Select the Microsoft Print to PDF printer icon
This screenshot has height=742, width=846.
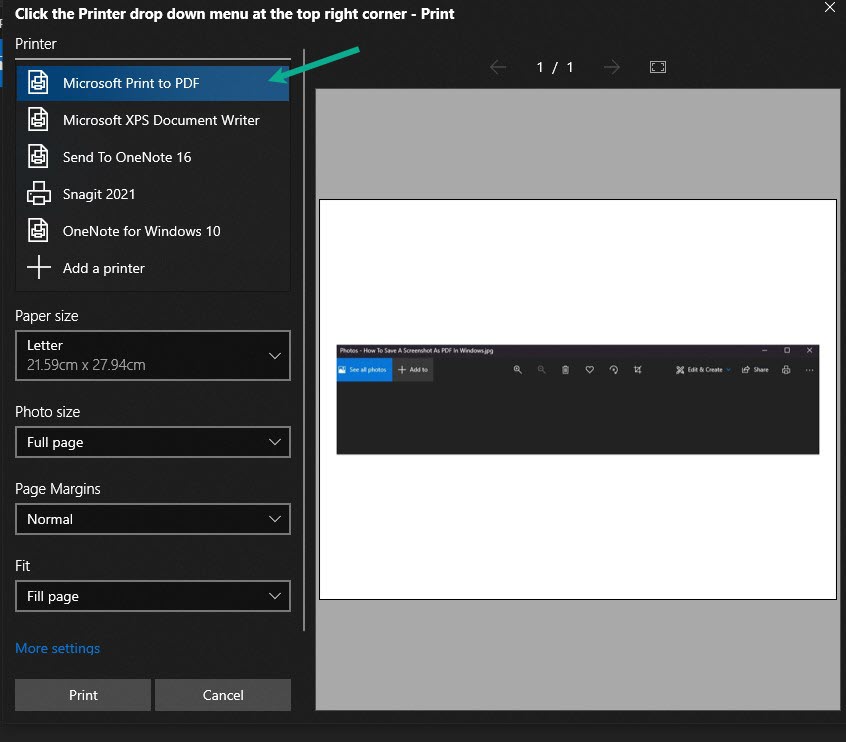(38, 83)
